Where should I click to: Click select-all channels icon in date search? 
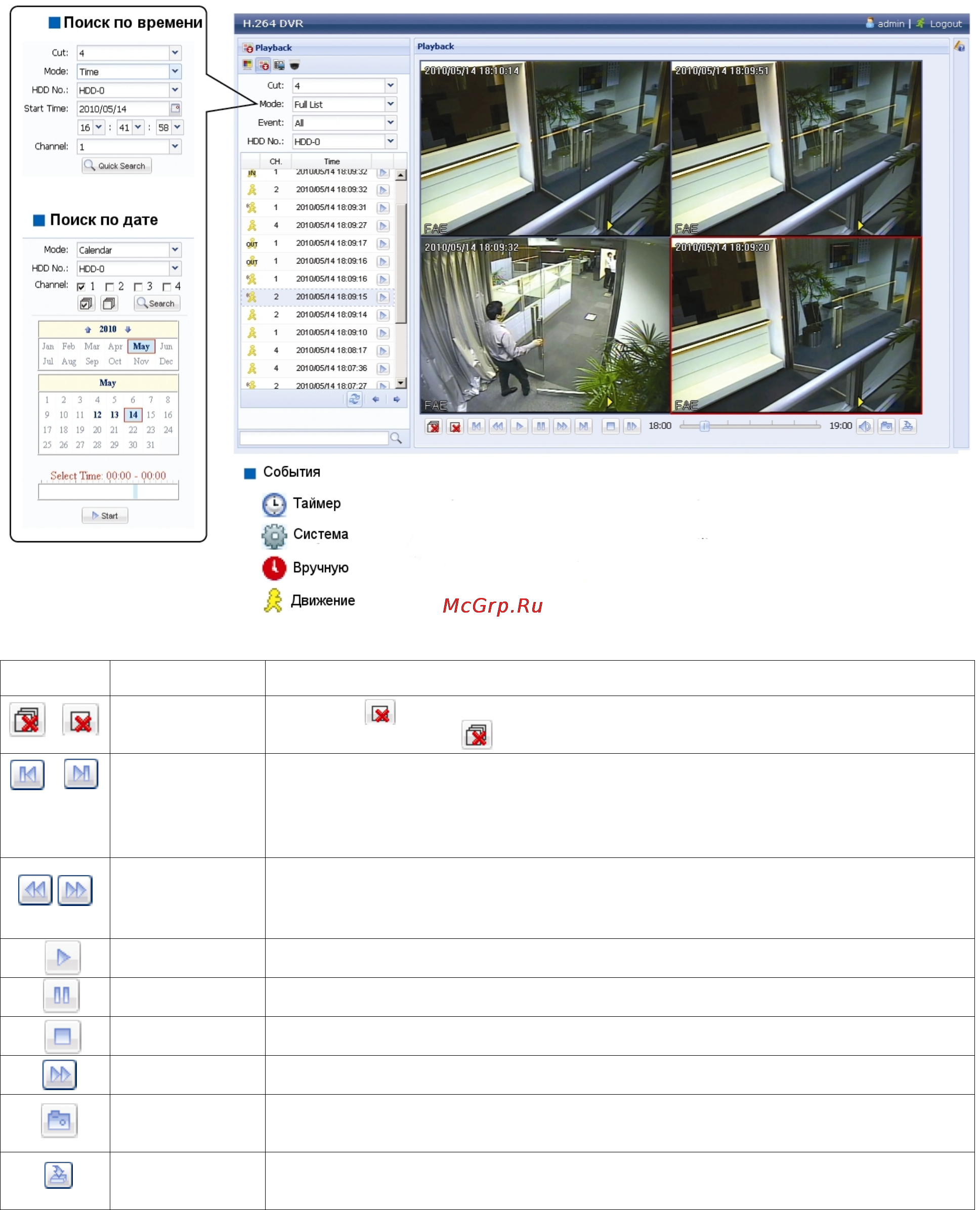point(87,304)
